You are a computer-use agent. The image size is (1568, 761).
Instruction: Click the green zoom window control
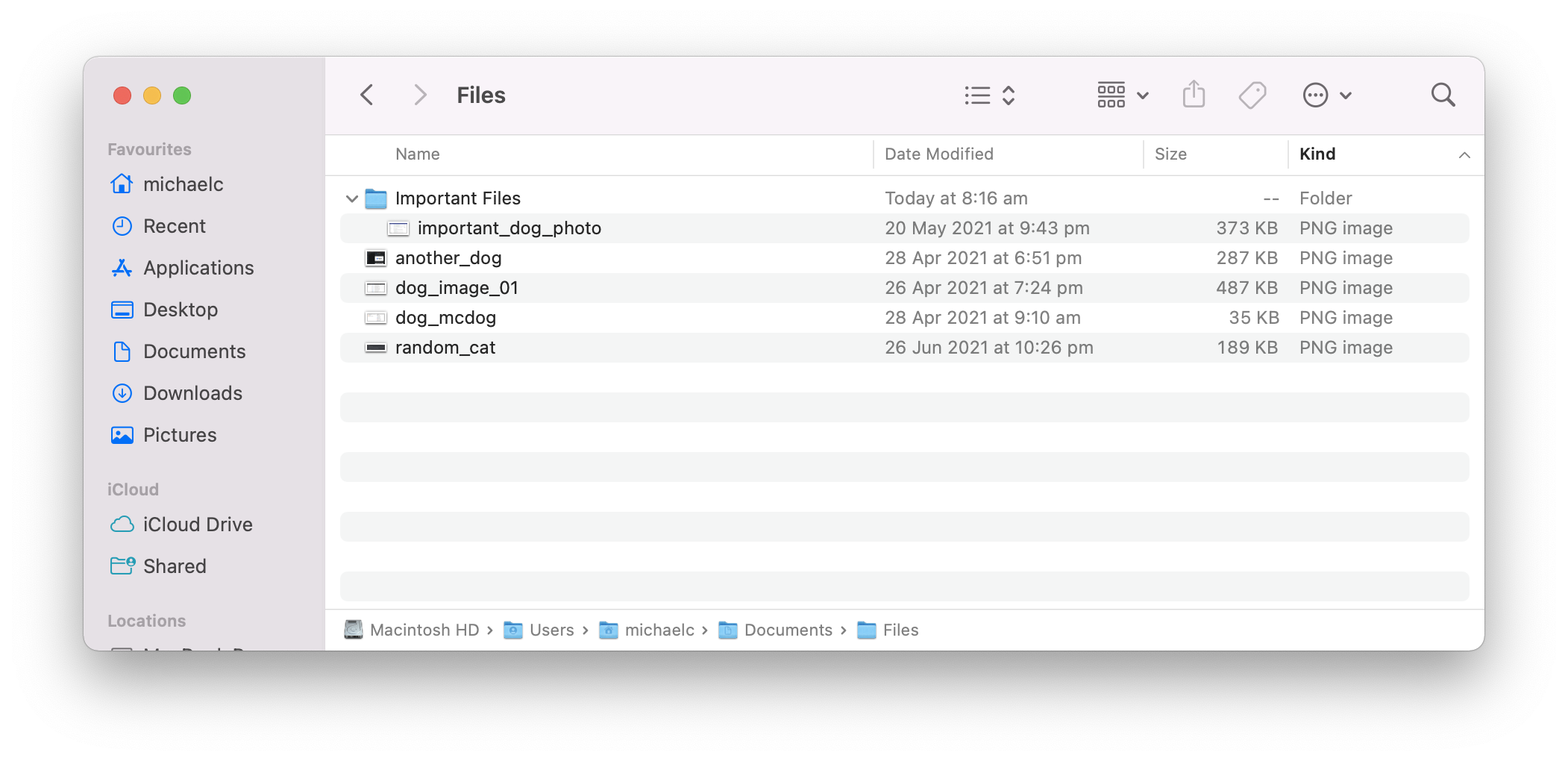182,95
